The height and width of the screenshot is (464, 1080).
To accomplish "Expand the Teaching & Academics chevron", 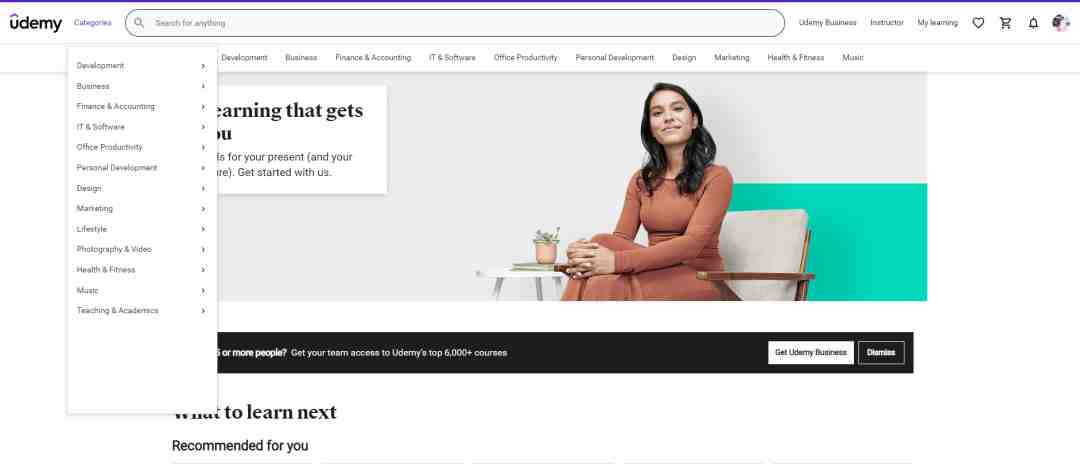I will [x=203, y=310].
